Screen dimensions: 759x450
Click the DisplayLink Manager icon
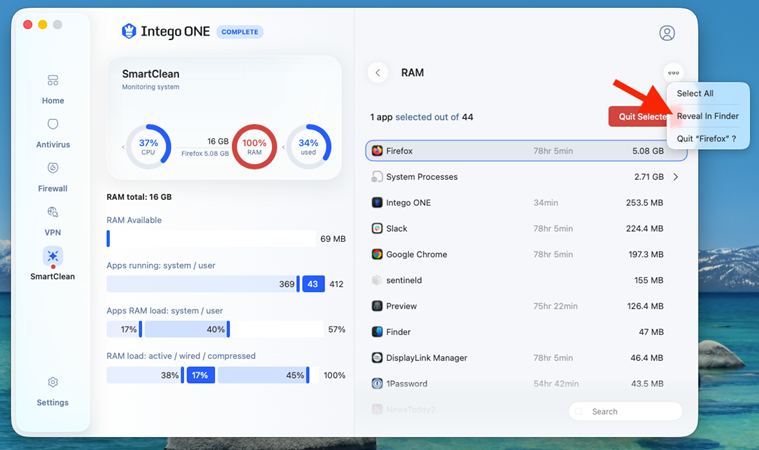point(377,358)
